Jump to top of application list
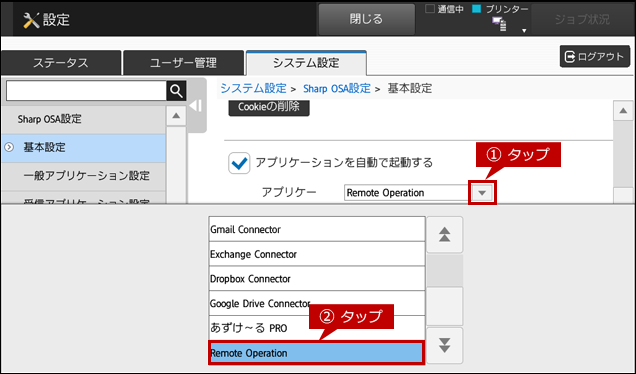Screen dimensions: 636x374 445,235
